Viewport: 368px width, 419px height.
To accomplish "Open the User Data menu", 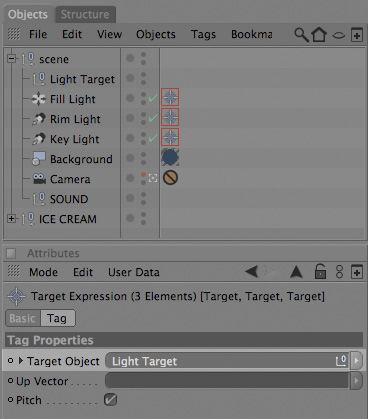I will (x=134, y=272).
